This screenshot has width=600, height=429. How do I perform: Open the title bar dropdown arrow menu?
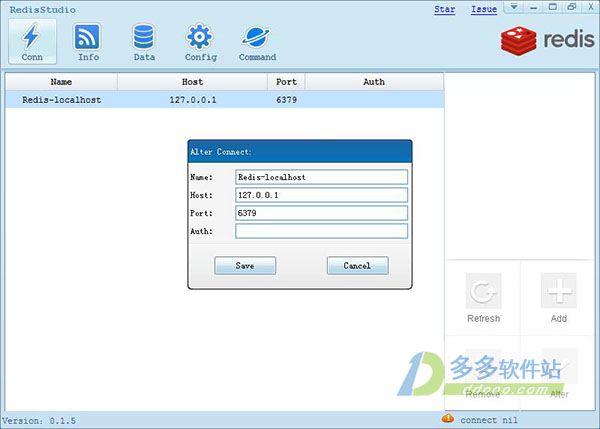click(514, 7)
